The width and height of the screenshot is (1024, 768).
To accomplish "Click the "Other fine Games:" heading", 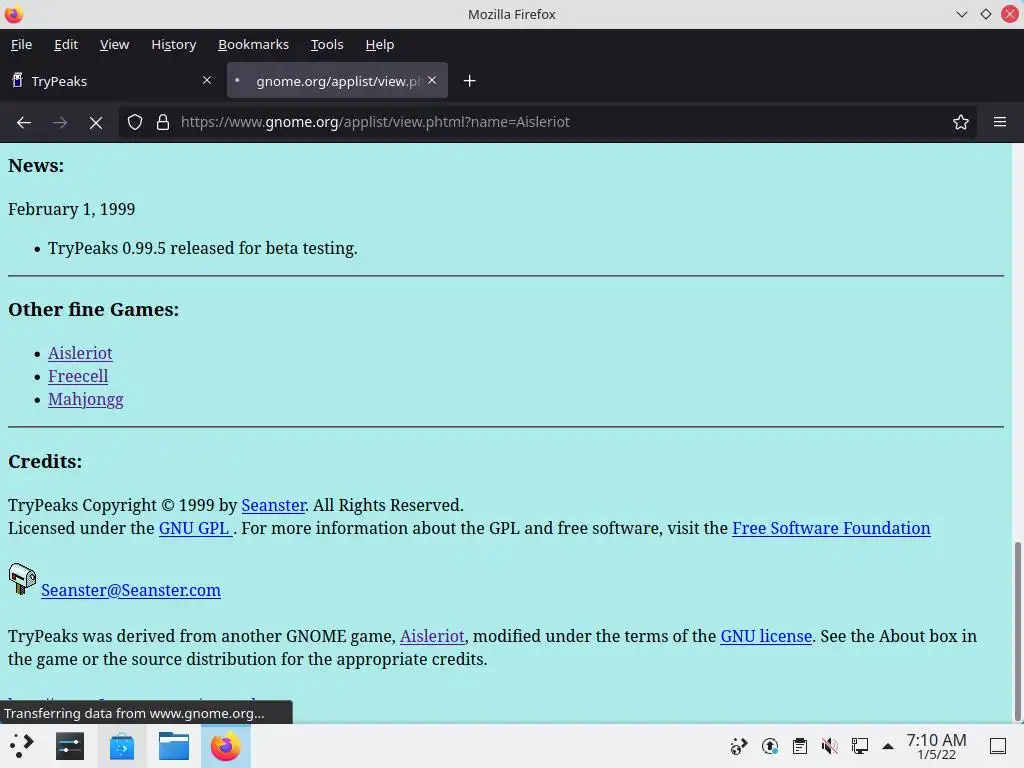I will point(93,310).
